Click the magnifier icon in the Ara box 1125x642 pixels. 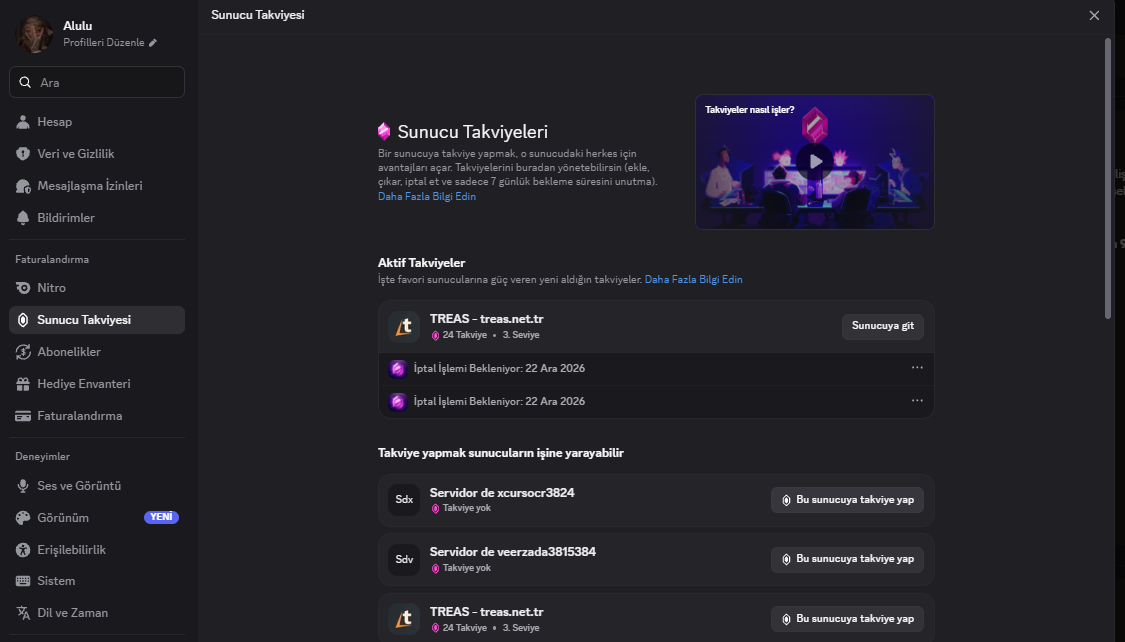click(25, 82)
